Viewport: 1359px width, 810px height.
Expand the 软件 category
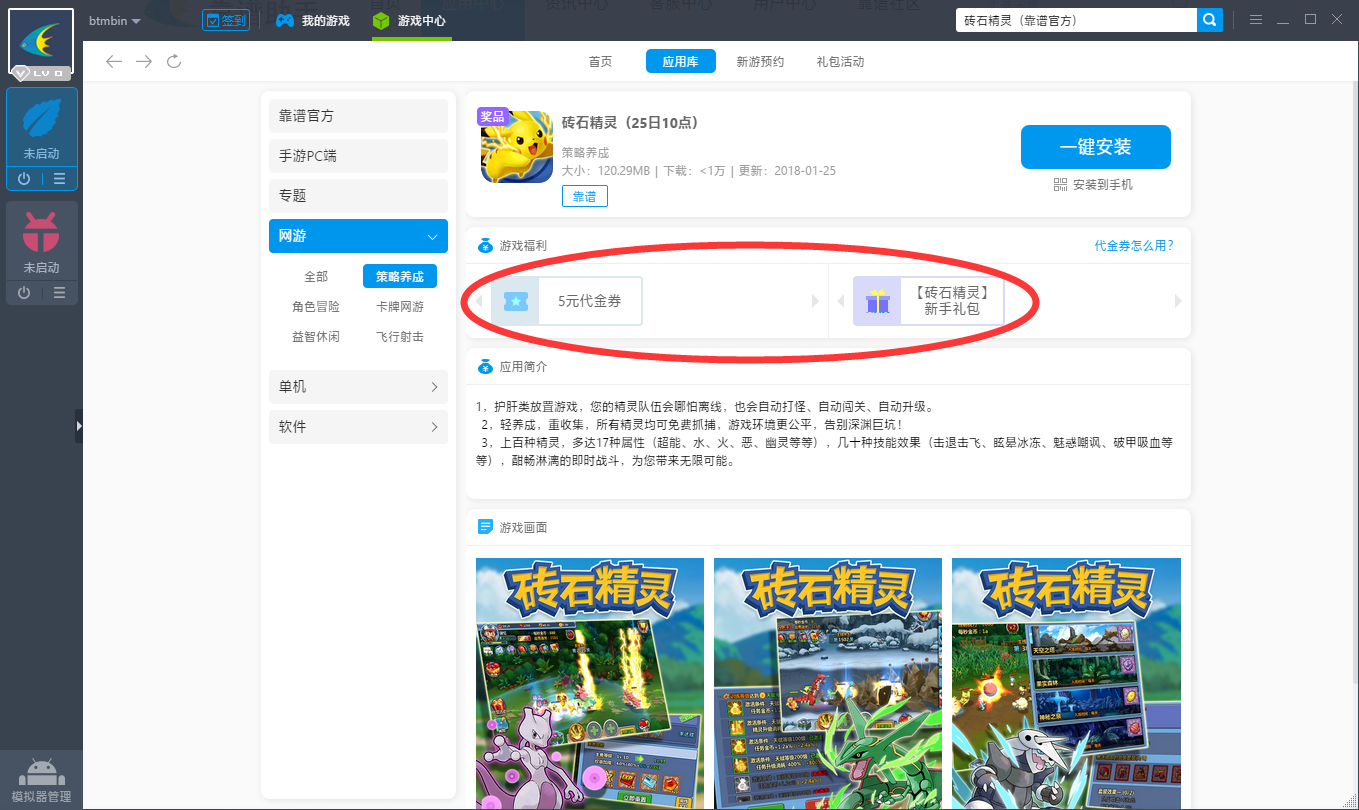point(358,426)
